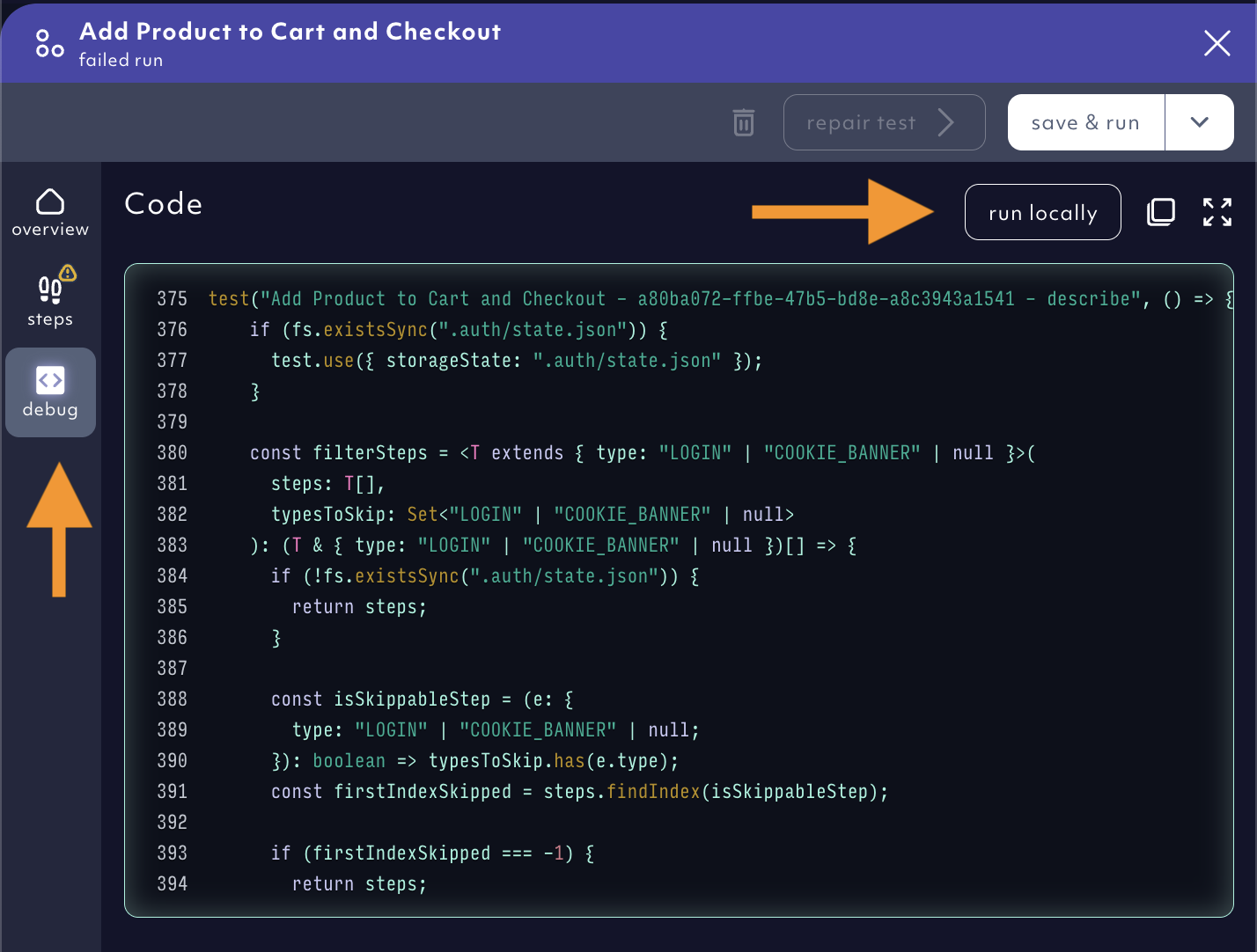Click the repair test button
This screenshot has height=952, width=1257.
(x=884, y=122)
